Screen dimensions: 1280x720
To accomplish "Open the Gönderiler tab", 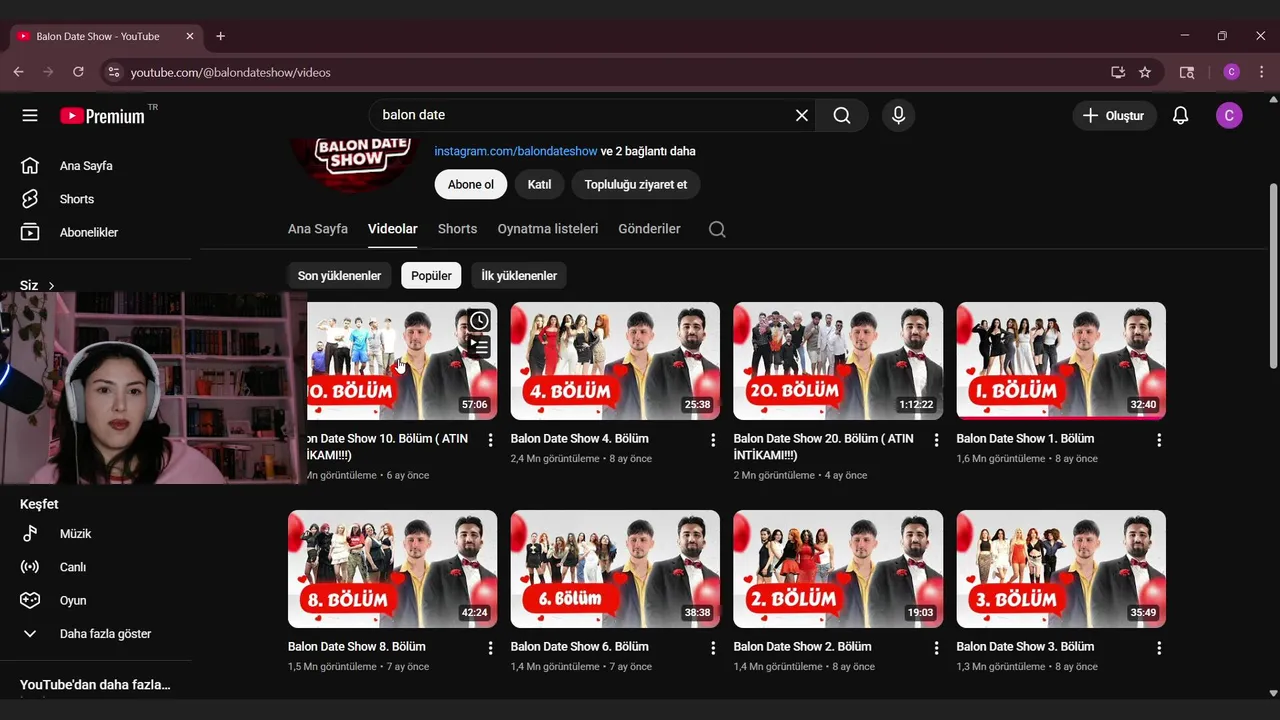I will 649,229.
